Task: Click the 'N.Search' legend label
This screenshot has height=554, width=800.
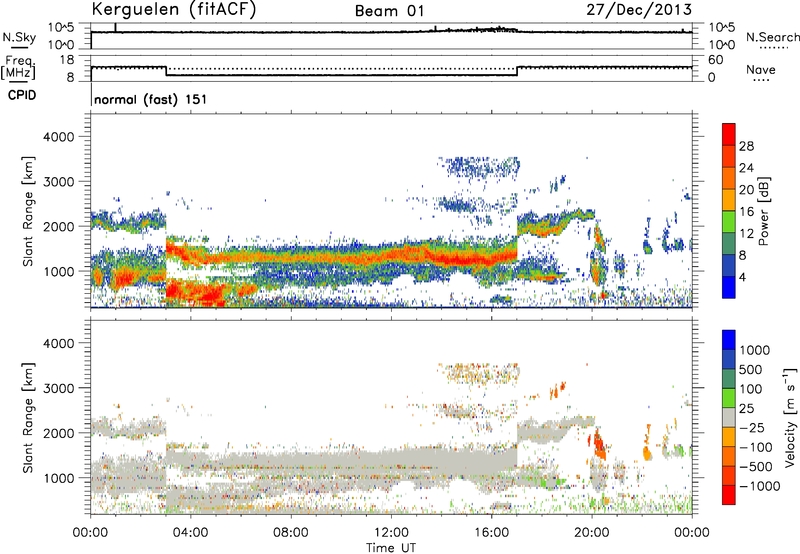Action: (772, 37)
